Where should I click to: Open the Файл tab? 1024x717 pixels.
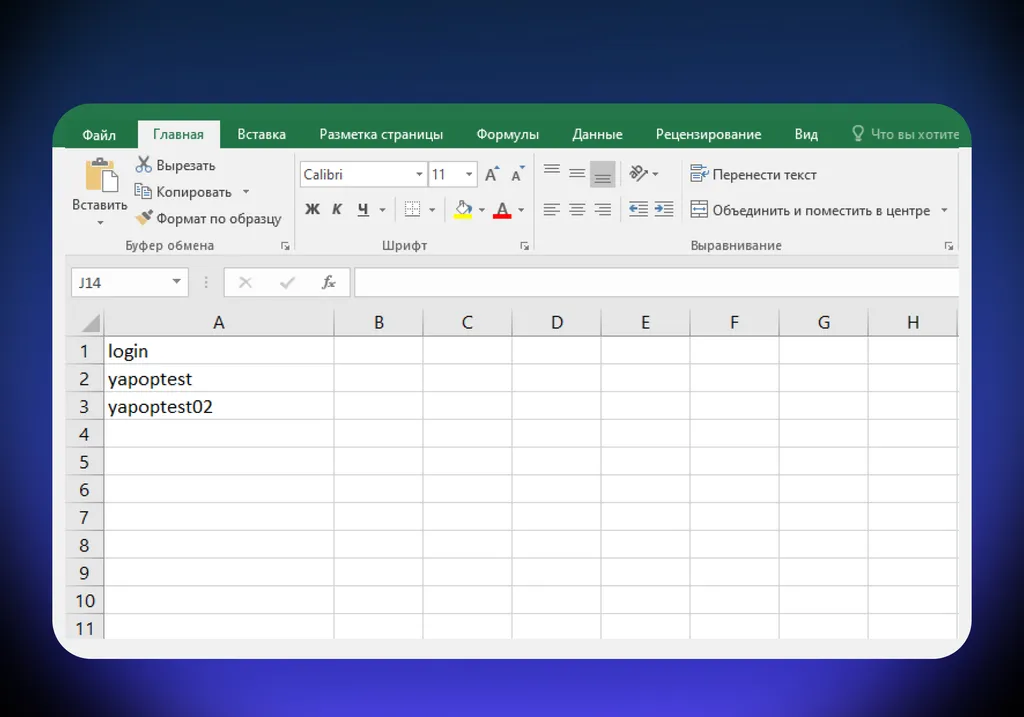click(99, 135)
